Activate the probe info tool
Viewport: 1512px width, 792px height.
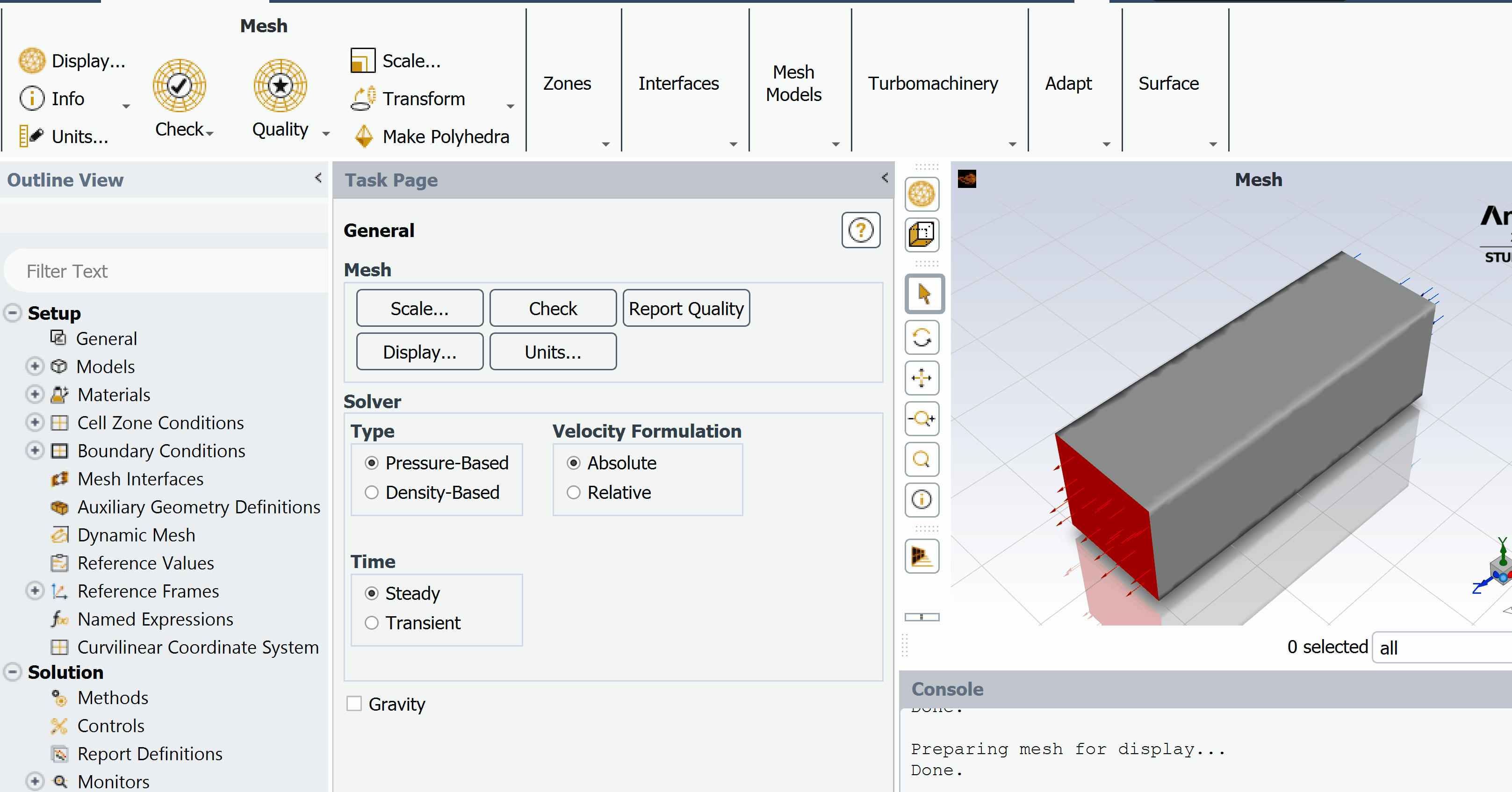[x=922, y=500]
